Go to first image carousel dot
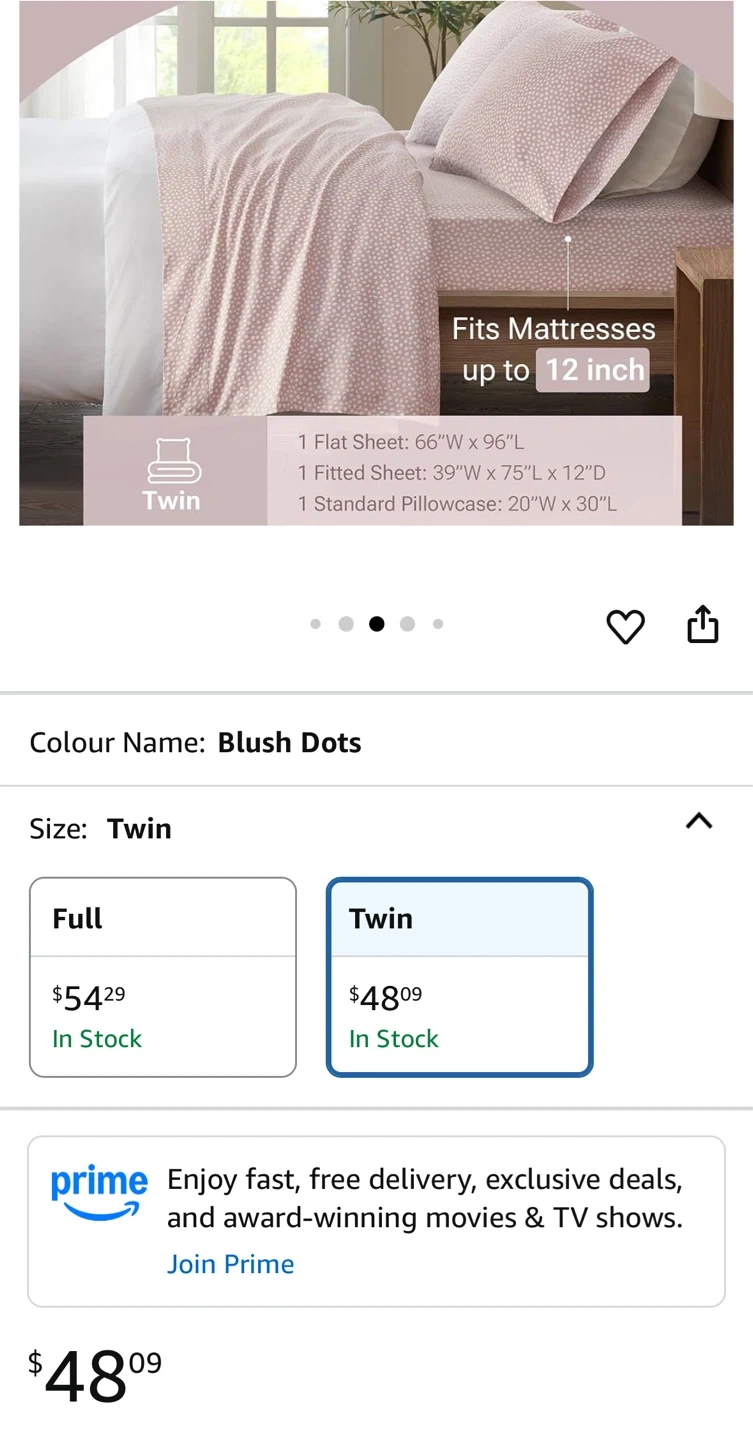Image resolution: width=753 pixels, height=1440 pixels. coord(316,624)
